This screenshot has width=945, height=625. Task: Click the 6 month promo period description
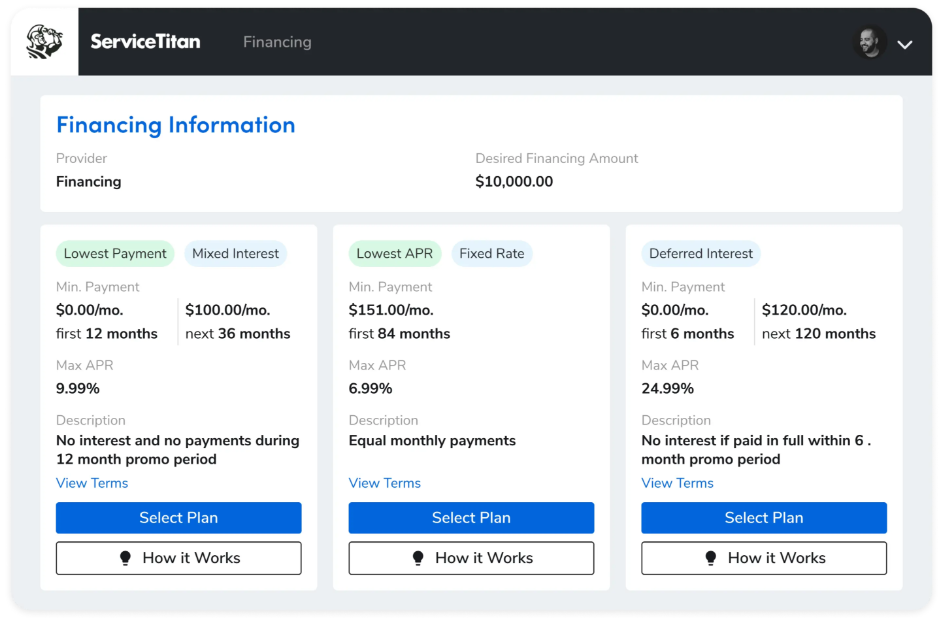tap(756, 450)
